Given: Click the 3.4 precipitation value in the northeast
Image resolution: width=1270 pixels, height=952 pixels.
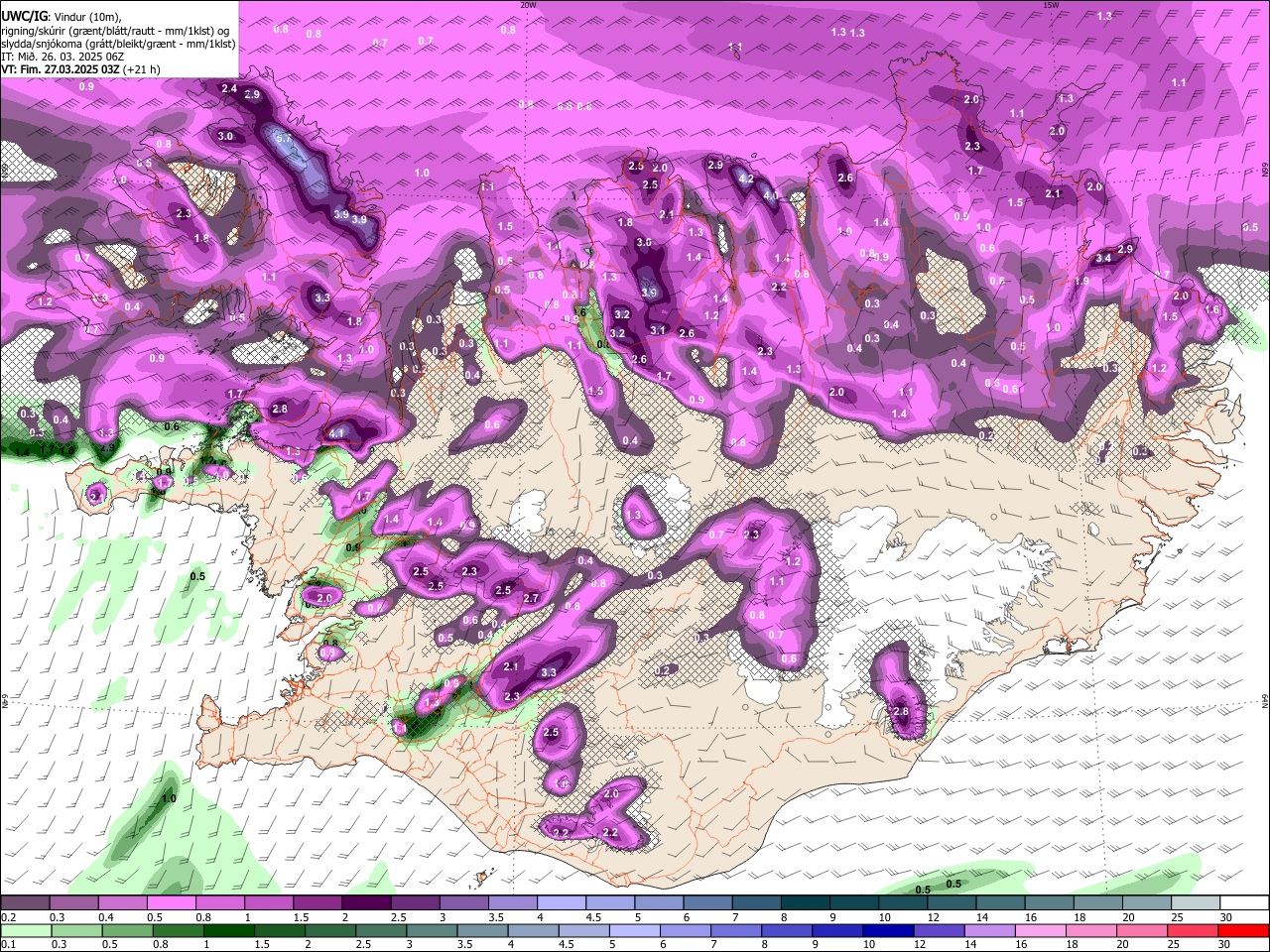Looking at the screenshot, I should coord(1103,259).
